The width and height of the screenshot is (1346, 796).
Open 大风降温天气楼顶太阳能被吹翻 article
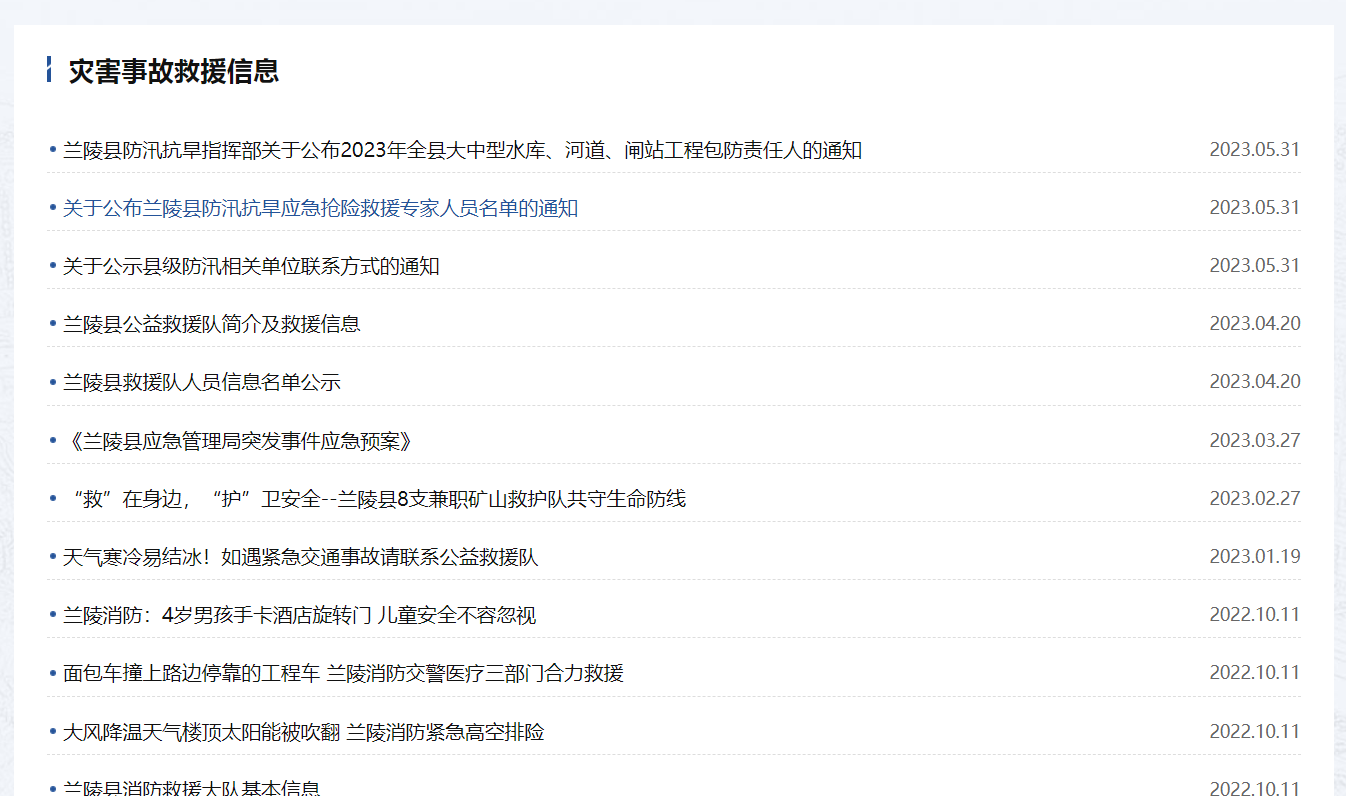[x=304, y=732]
